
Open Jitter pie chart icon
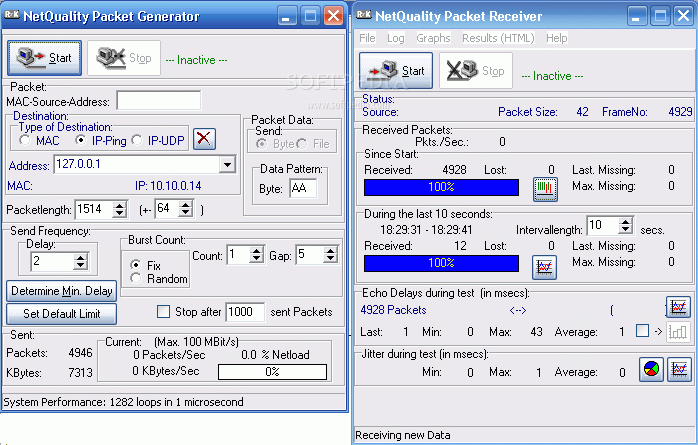pos(651,369)
